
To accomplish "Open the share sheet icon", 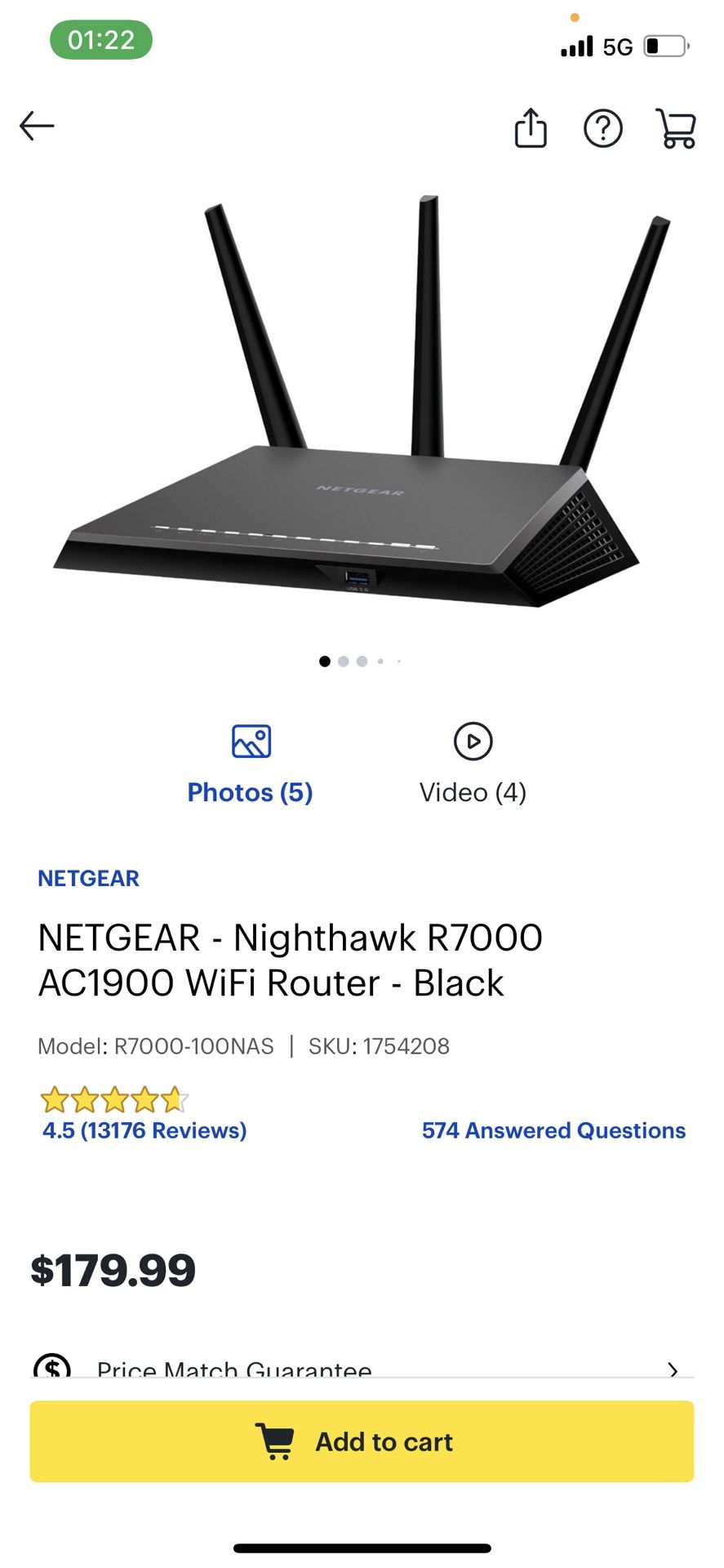I will point(531,127).
